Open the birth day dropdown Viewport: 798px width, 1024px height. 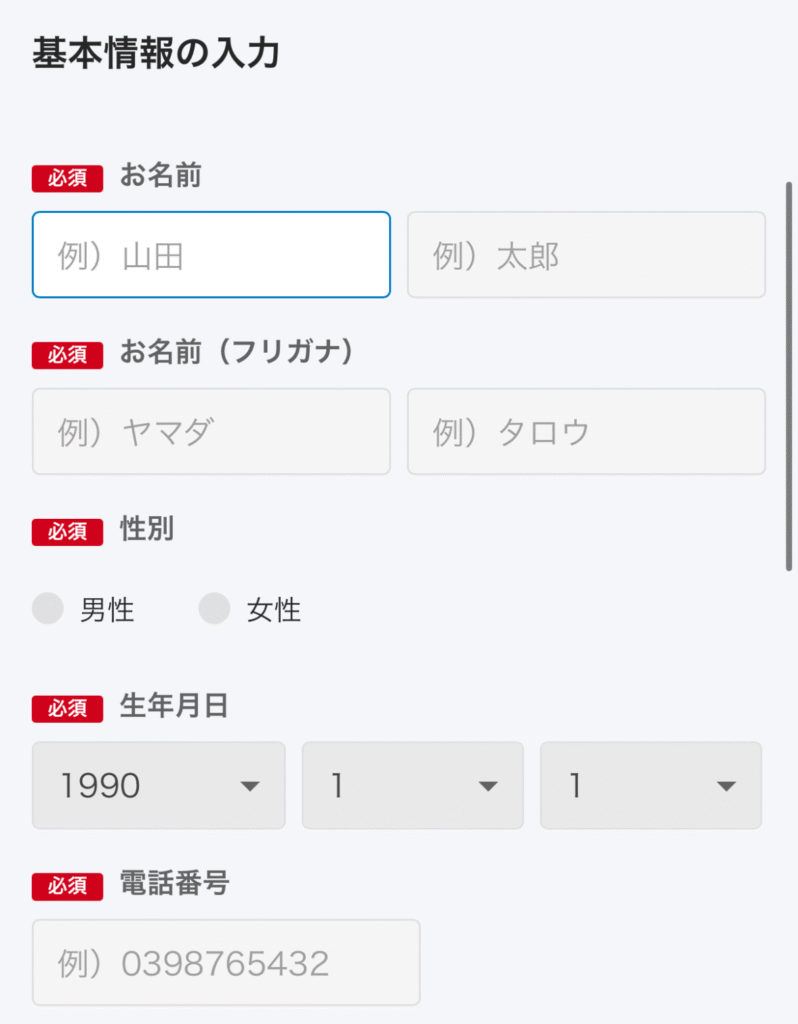[x=651, y=786]
